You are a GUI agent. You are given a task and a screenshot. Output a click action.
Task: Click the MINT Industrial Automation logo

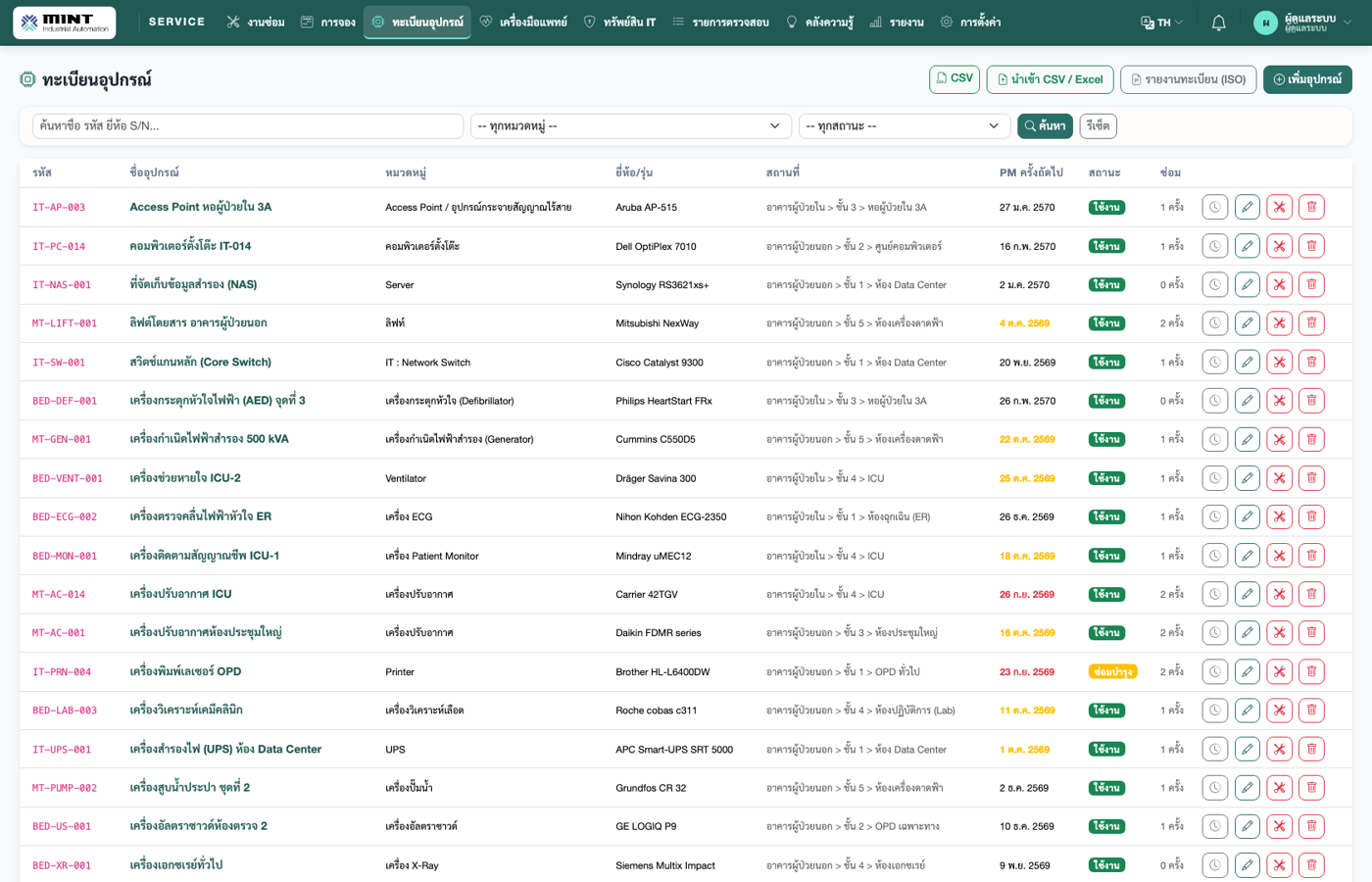pyautogui.click(x=65, y=23)
